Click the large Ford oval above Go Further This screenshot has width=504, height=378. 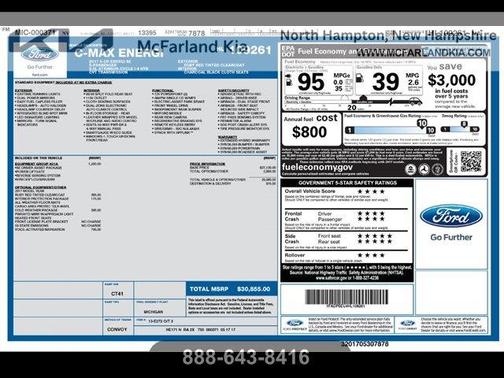tap(451, 216)
